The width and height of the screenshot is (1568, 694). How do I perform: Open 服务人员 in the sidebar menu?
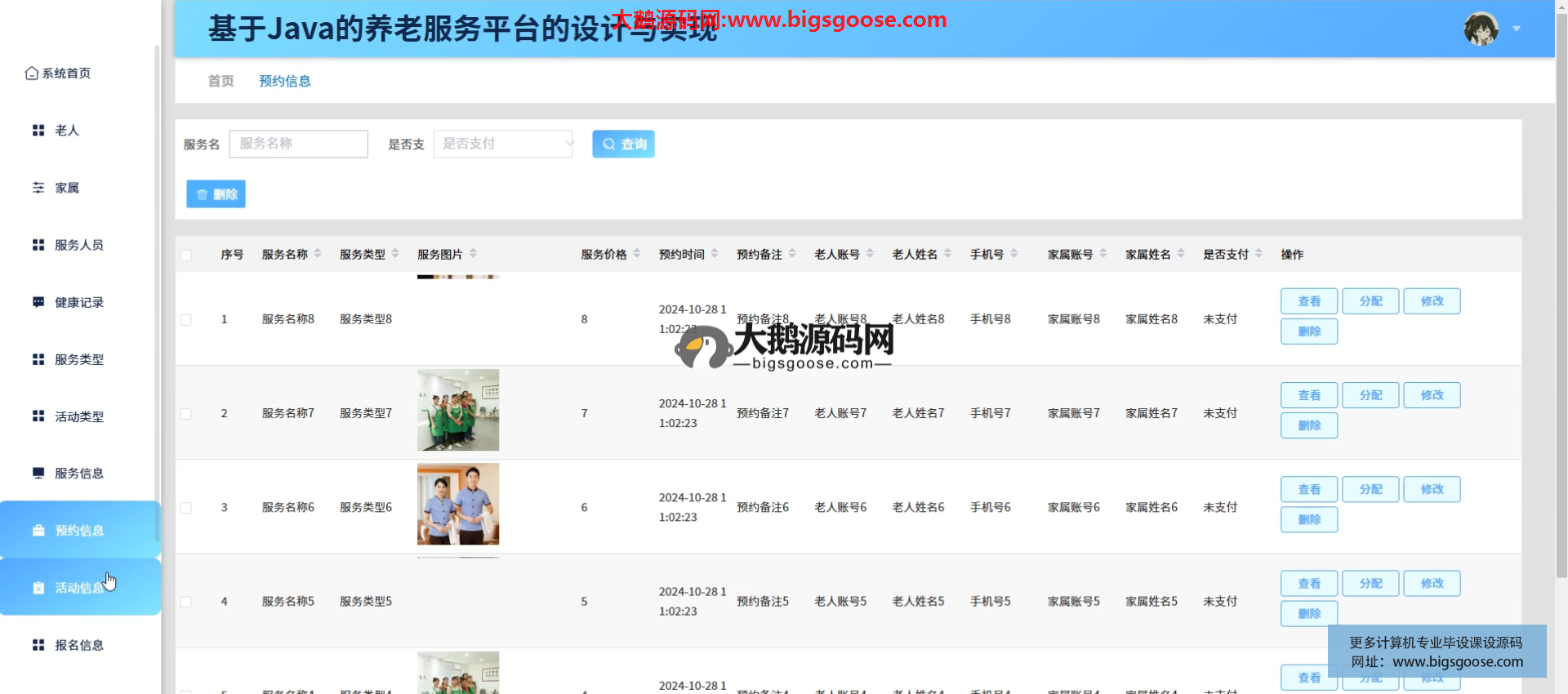78,245
